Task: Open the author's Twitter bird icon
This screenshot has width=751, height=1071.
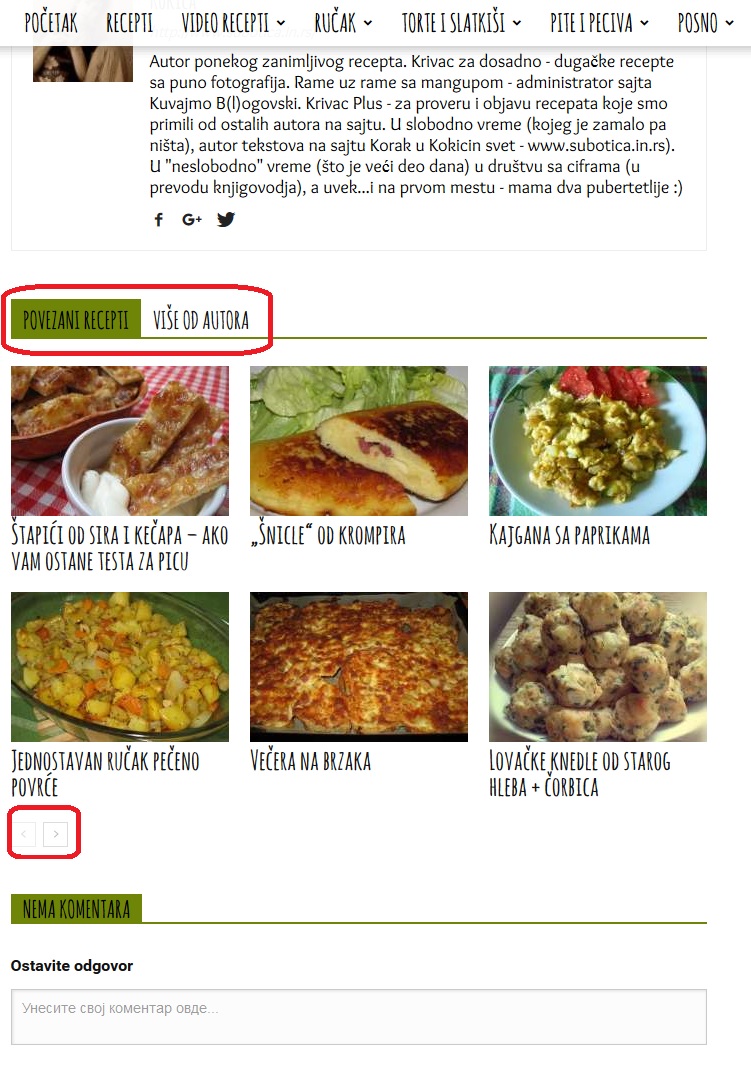Action: point(226,219)
